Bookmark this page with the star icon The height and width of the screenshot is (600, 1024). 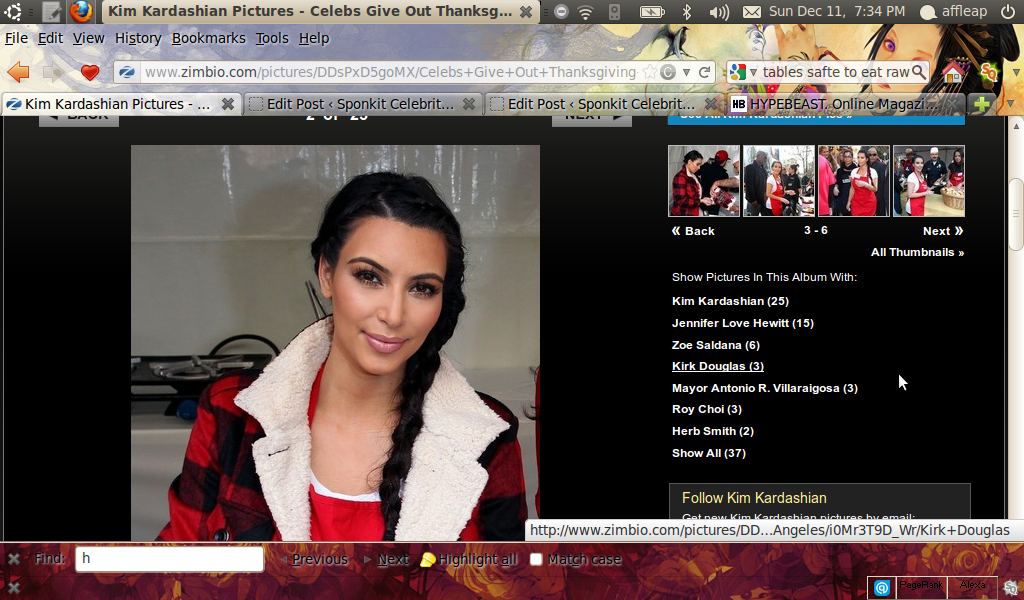tap(649, 72)
